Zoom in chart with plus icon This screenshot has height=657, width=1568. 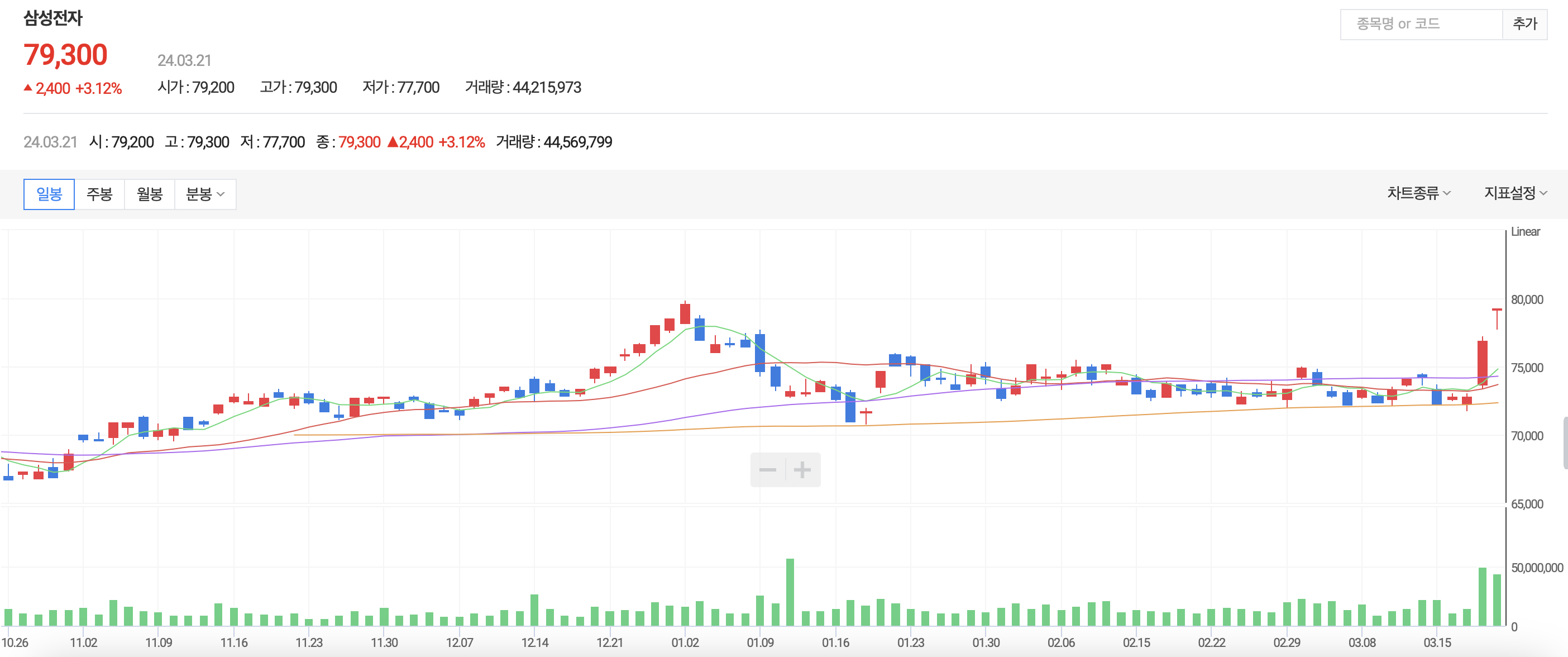[x=802, y=469]
